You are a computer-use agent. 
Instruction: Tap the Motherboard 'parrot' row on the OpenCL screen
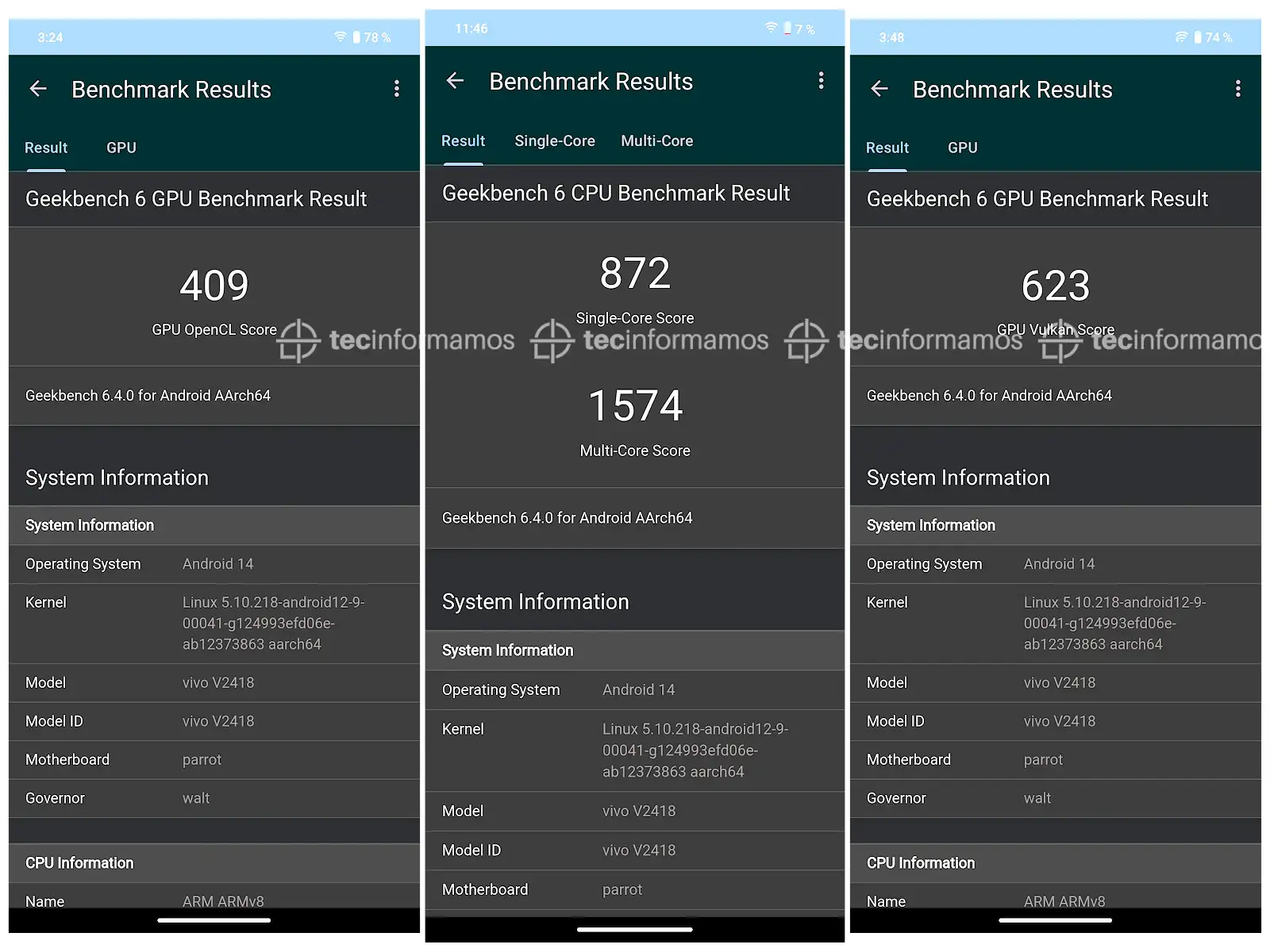click(214, 760)
